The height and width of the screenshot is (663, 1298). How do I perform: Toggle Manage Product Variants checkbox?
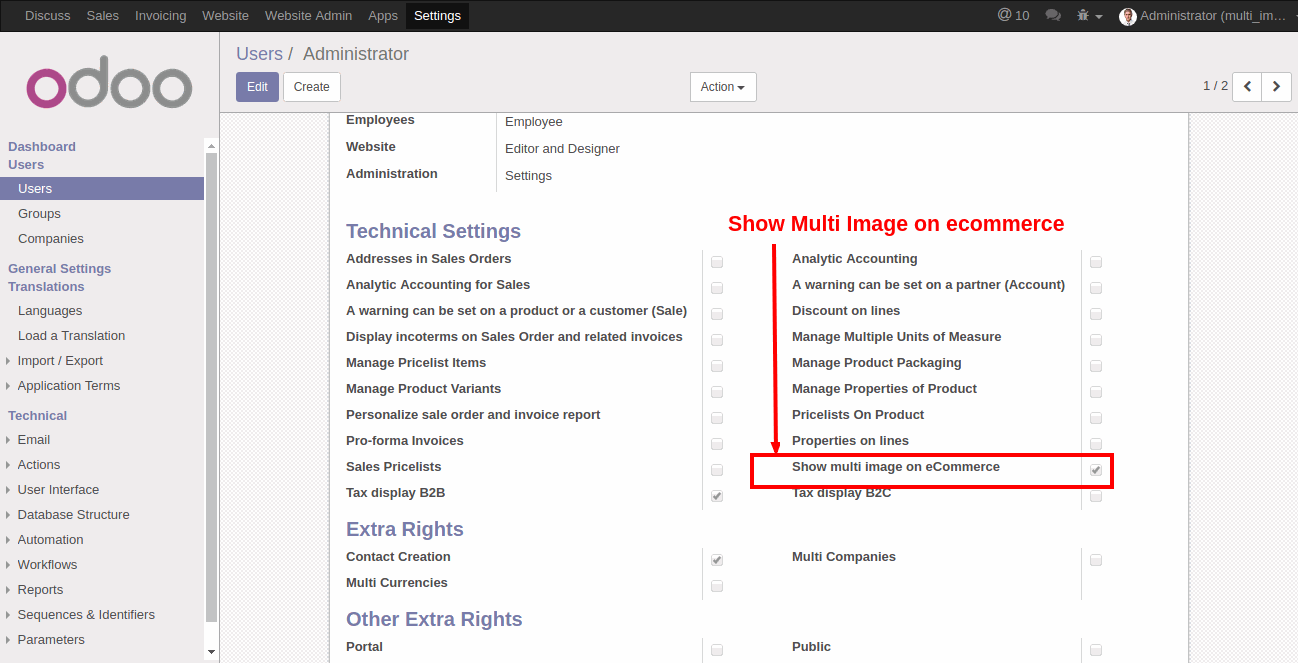pos(717,392)
